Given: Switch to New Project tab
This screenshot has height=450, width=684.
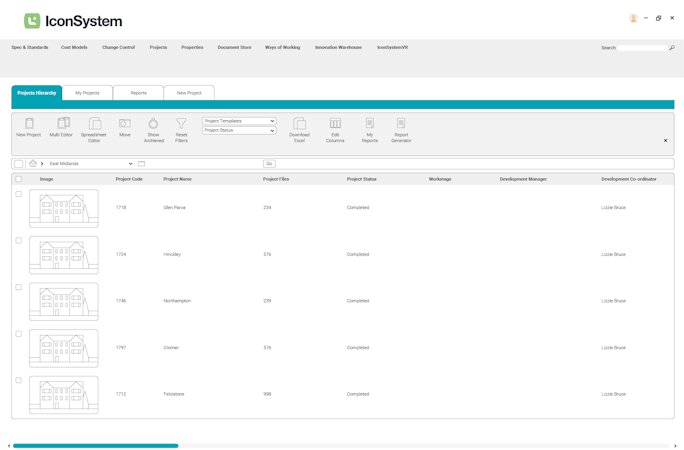Looking at the screenshot, I should tap(189, 93).
